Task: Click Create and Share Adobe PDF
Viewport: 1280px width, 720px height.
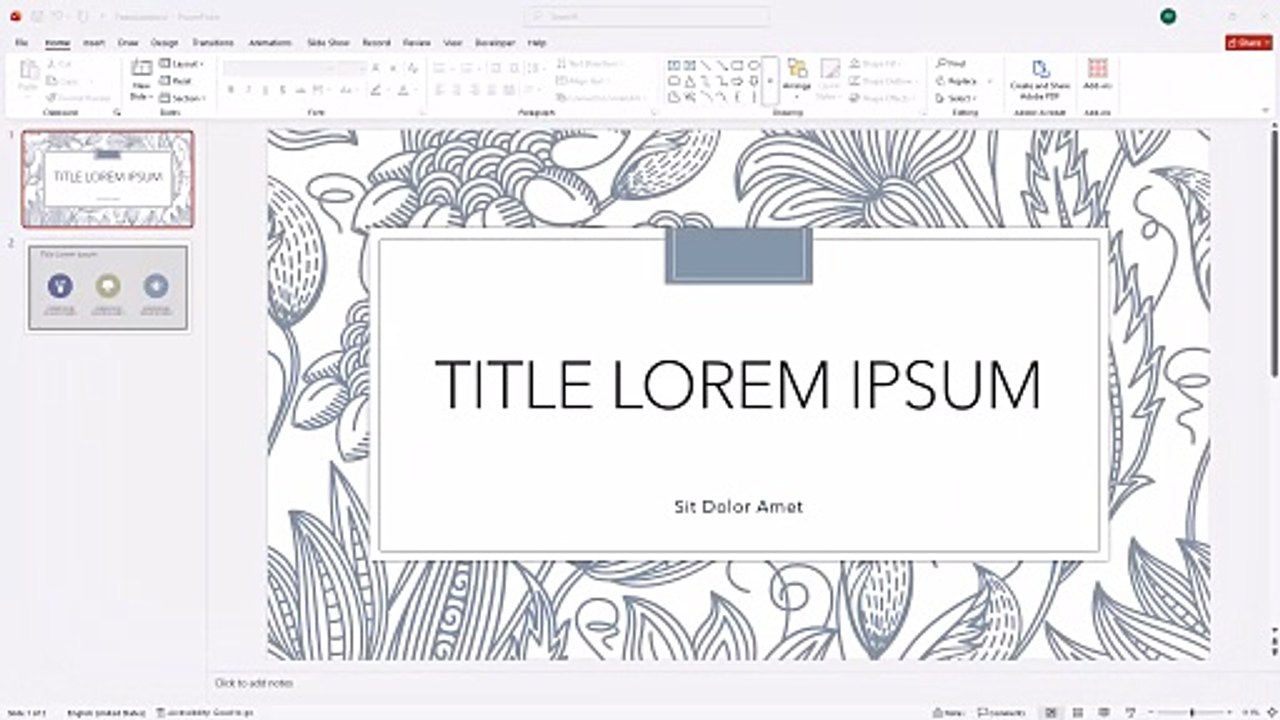Action: pos(1040,79)
